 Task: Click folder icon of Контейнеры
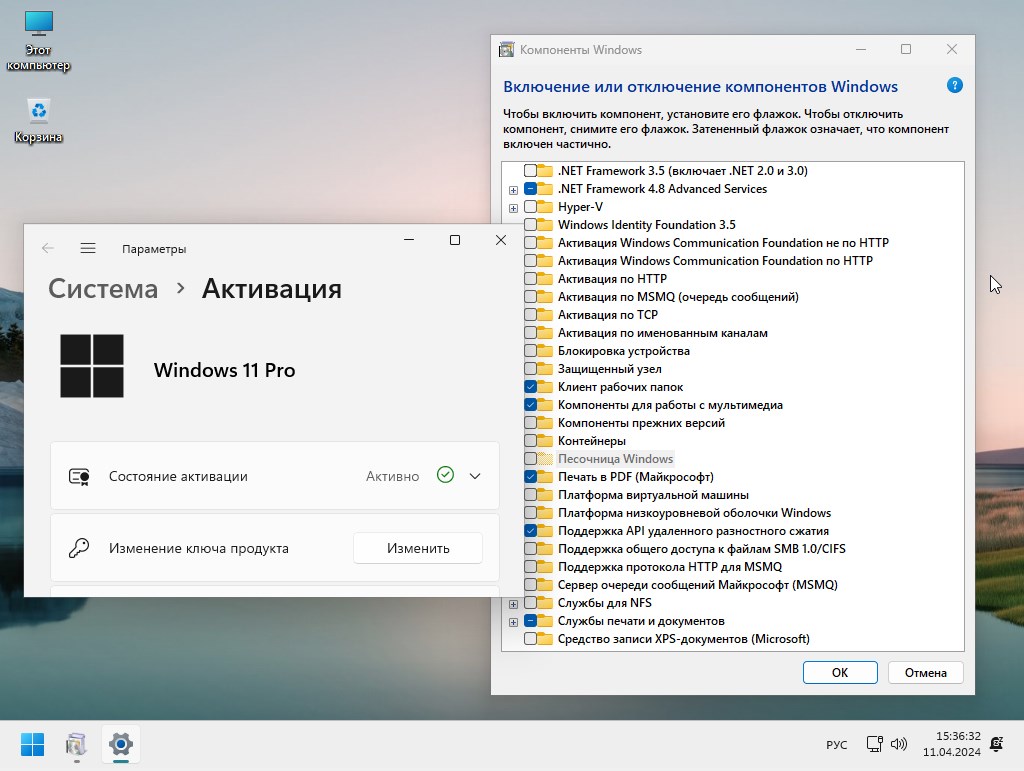pyautogui.click(x=545, y=441)
